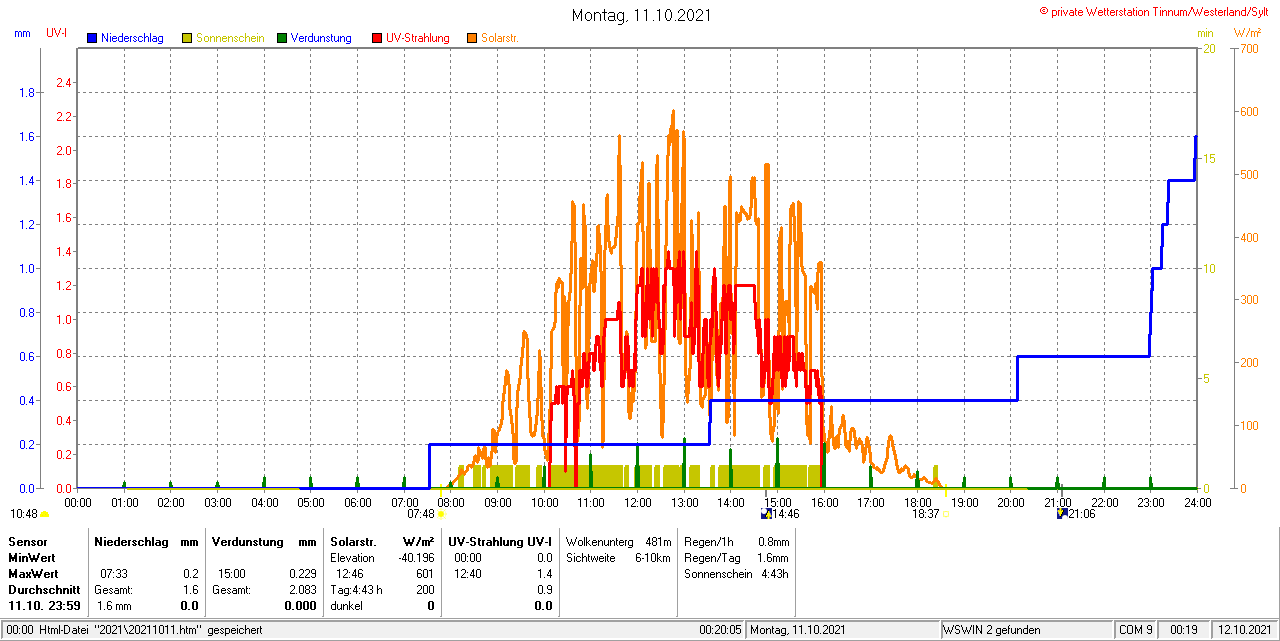1280x641 pixels.
Task: Click status bar 00:19 field
Action: [x=1184, y=630]
